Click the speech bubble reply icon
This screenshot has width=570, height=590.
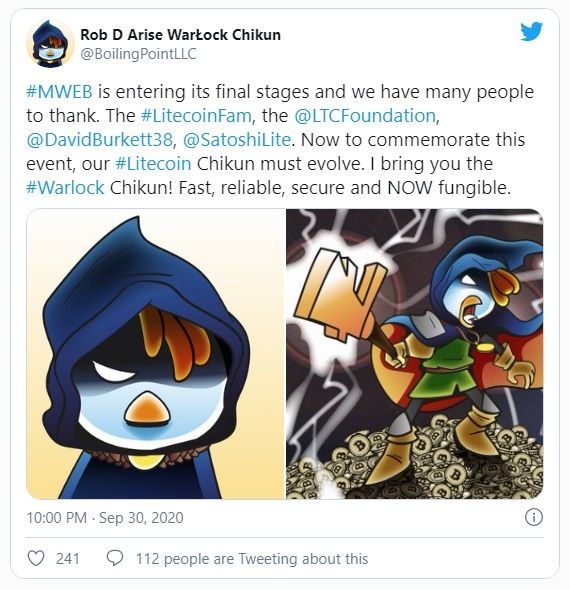click(115, 558)
